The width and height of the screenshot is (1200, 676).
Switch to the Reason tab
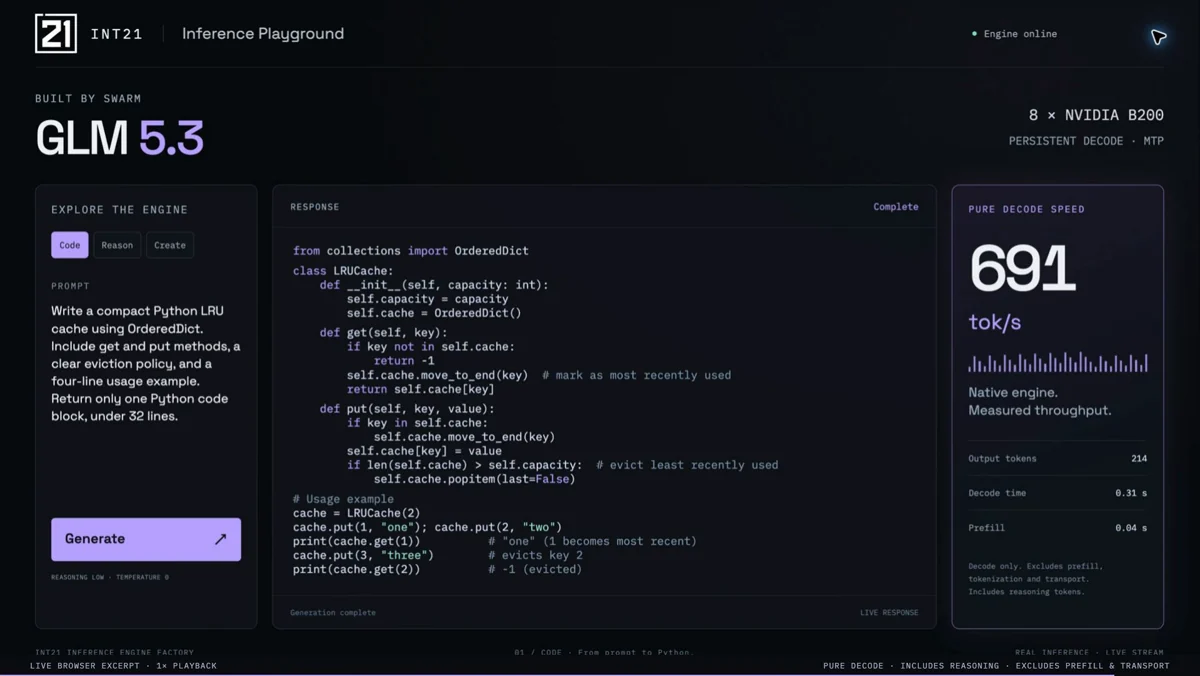coord(117,245)
